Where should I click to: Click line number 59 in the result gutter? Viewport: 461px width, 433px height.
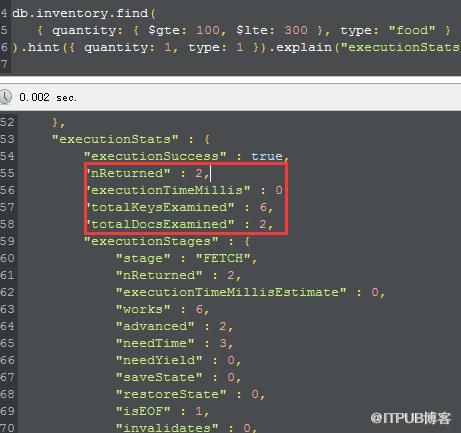point(7,241)
